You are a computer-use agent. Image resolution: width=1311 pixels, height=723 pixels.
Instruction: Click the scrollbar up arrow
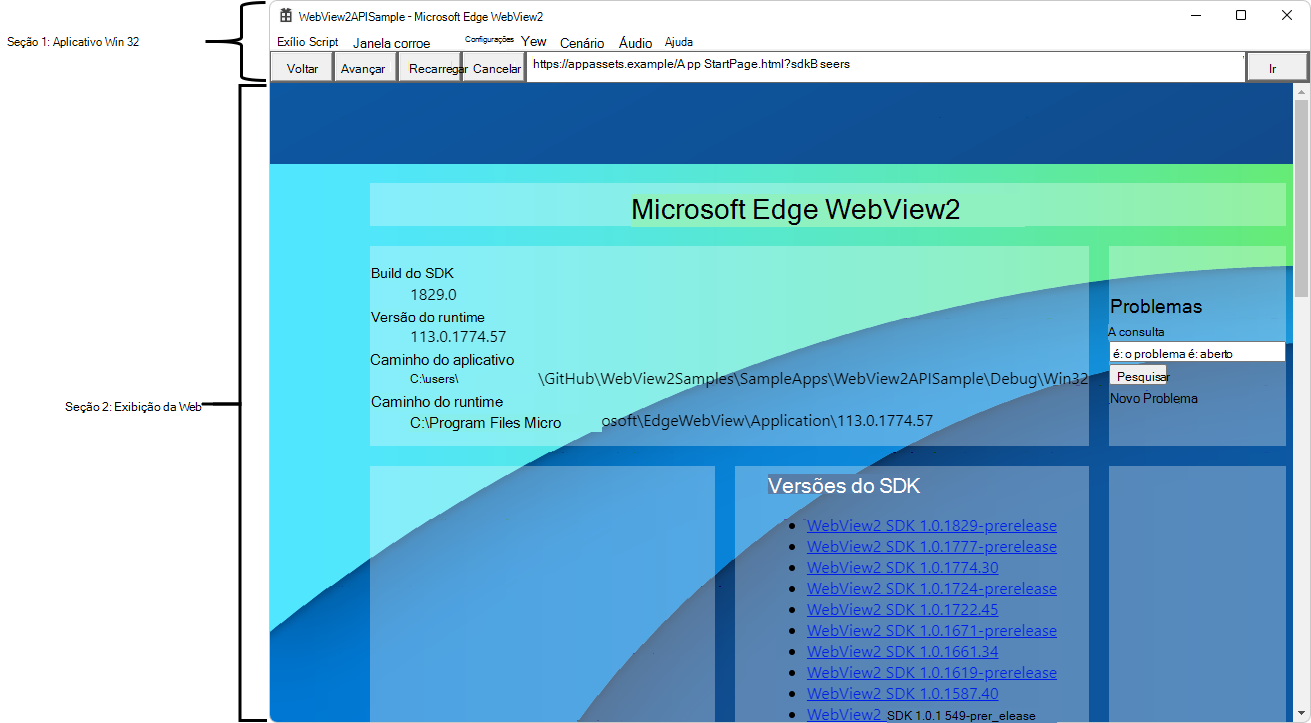click(1300, 91)
